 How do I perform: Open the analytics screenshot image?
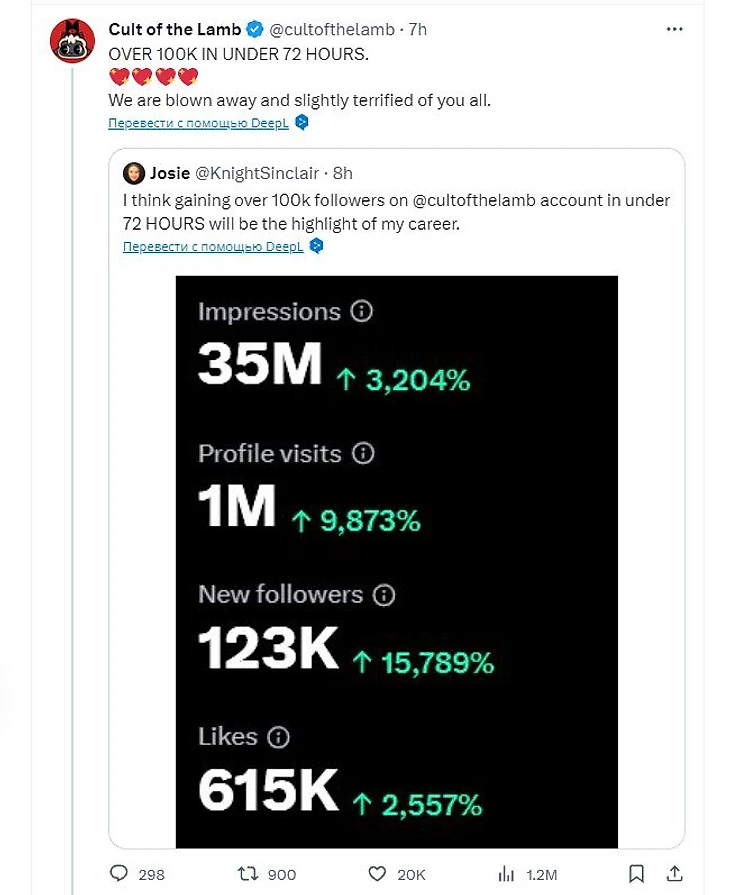396,561
